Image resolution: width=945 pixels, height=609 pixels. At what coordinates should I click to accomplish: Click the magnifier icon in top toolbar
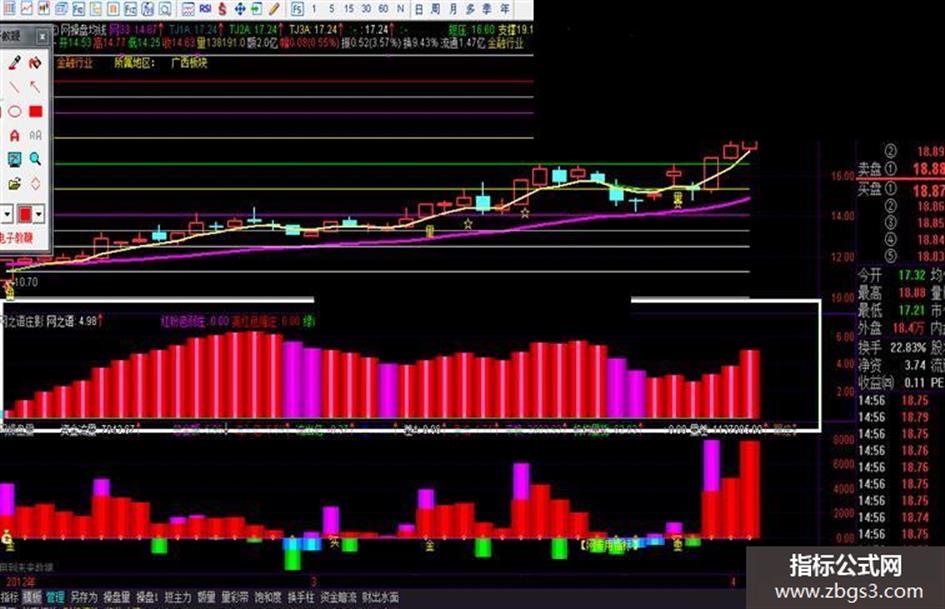point(165,8)
